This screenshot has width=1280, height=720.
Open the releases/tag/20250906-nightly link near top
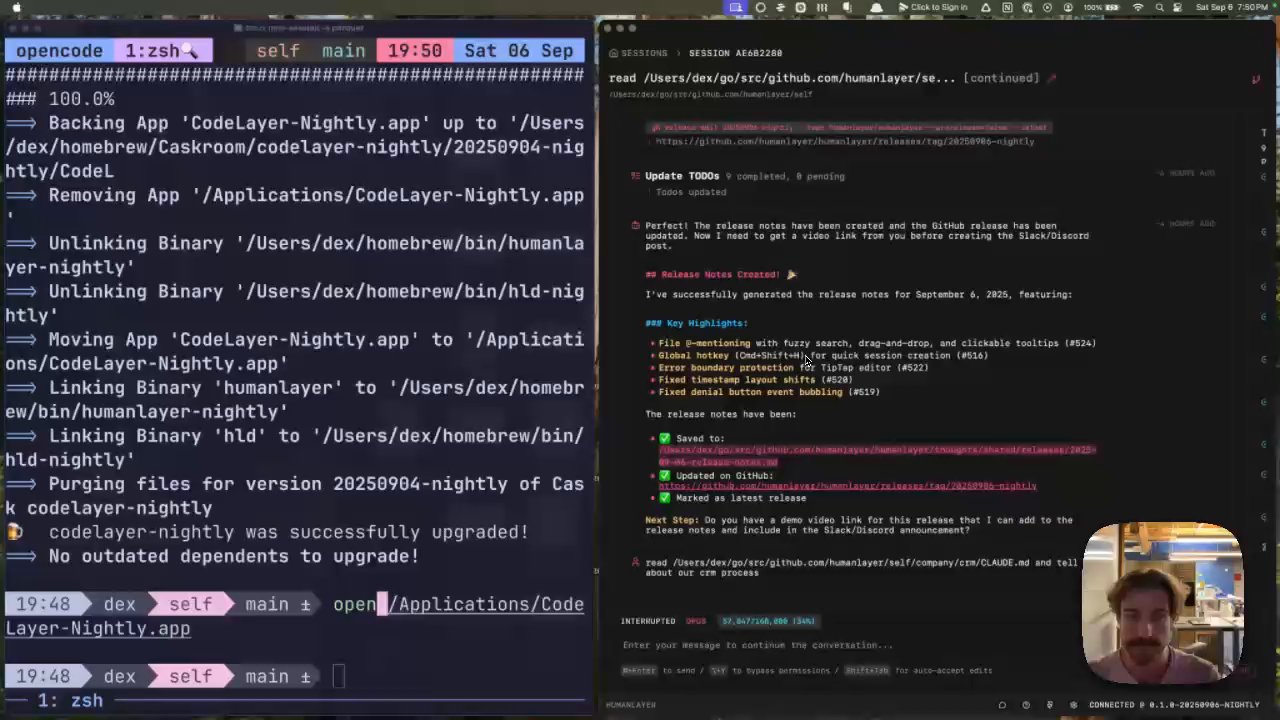845,142
